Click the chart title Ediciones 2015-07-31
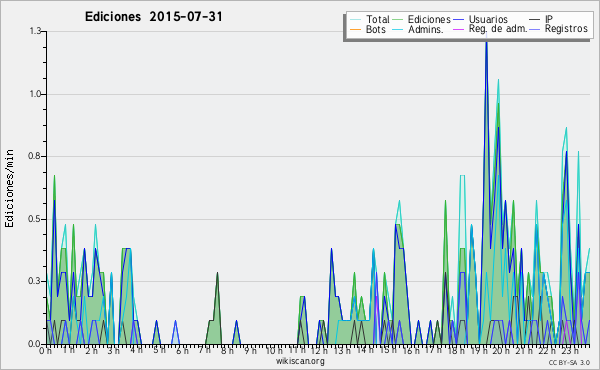This screenshot has height=370, width=600. point(153,17)
